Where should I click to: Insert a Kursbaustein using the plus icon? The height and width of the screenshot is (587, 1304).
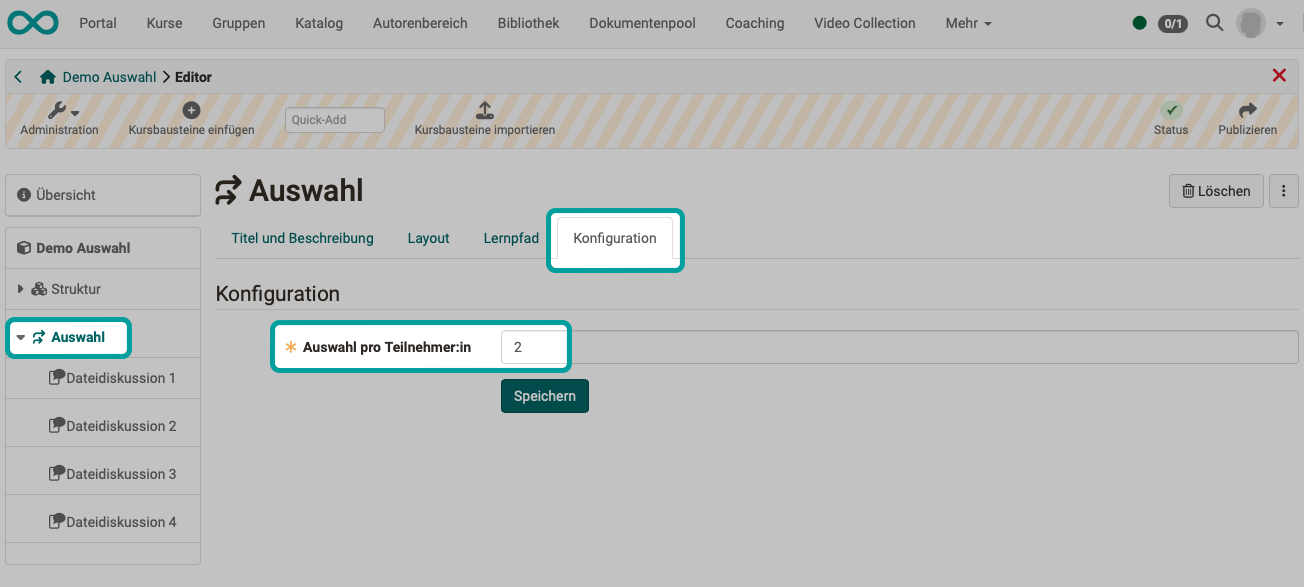tap(191, 110)
